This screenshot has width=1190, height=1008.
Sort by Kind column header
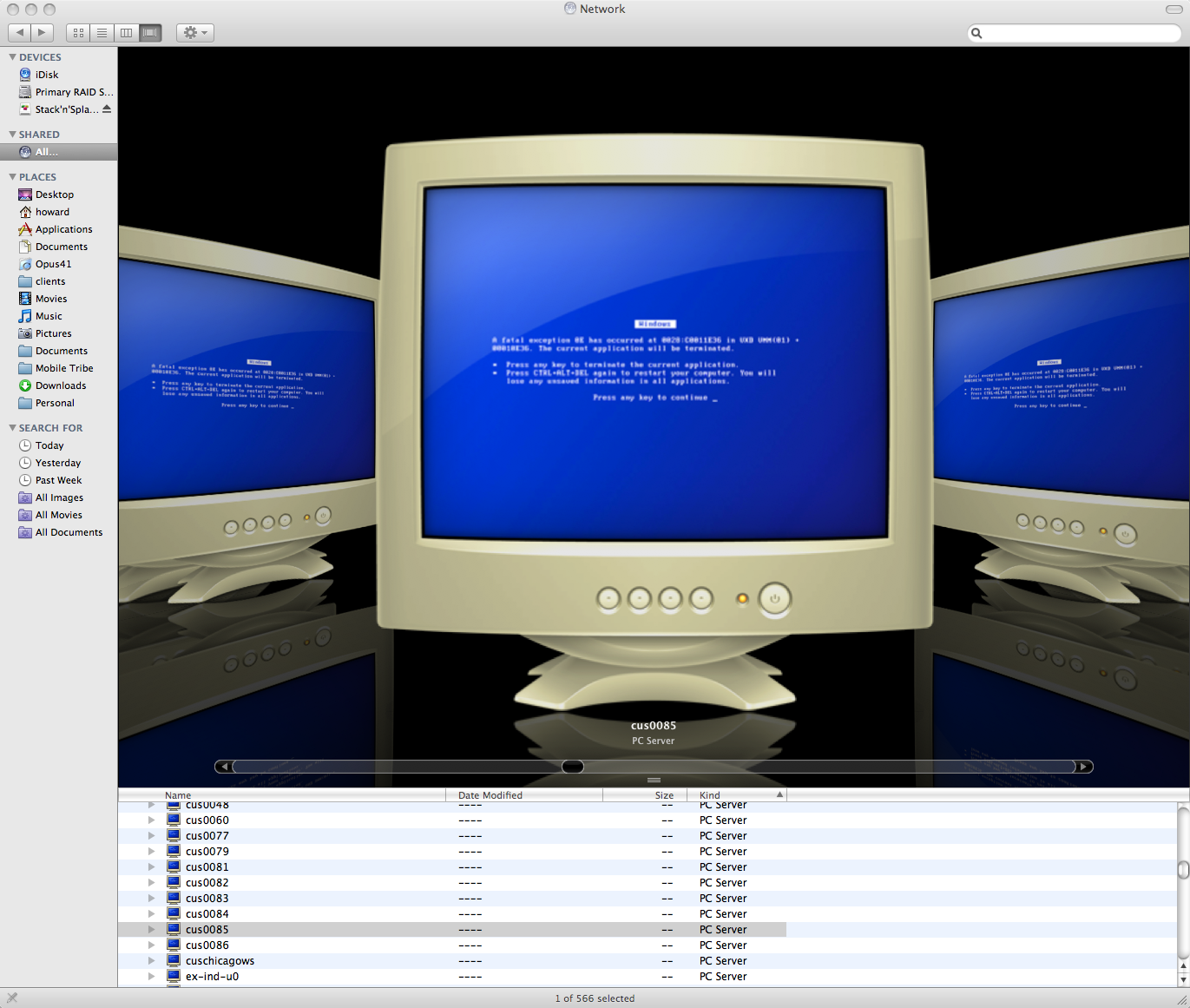pos(737,795)
